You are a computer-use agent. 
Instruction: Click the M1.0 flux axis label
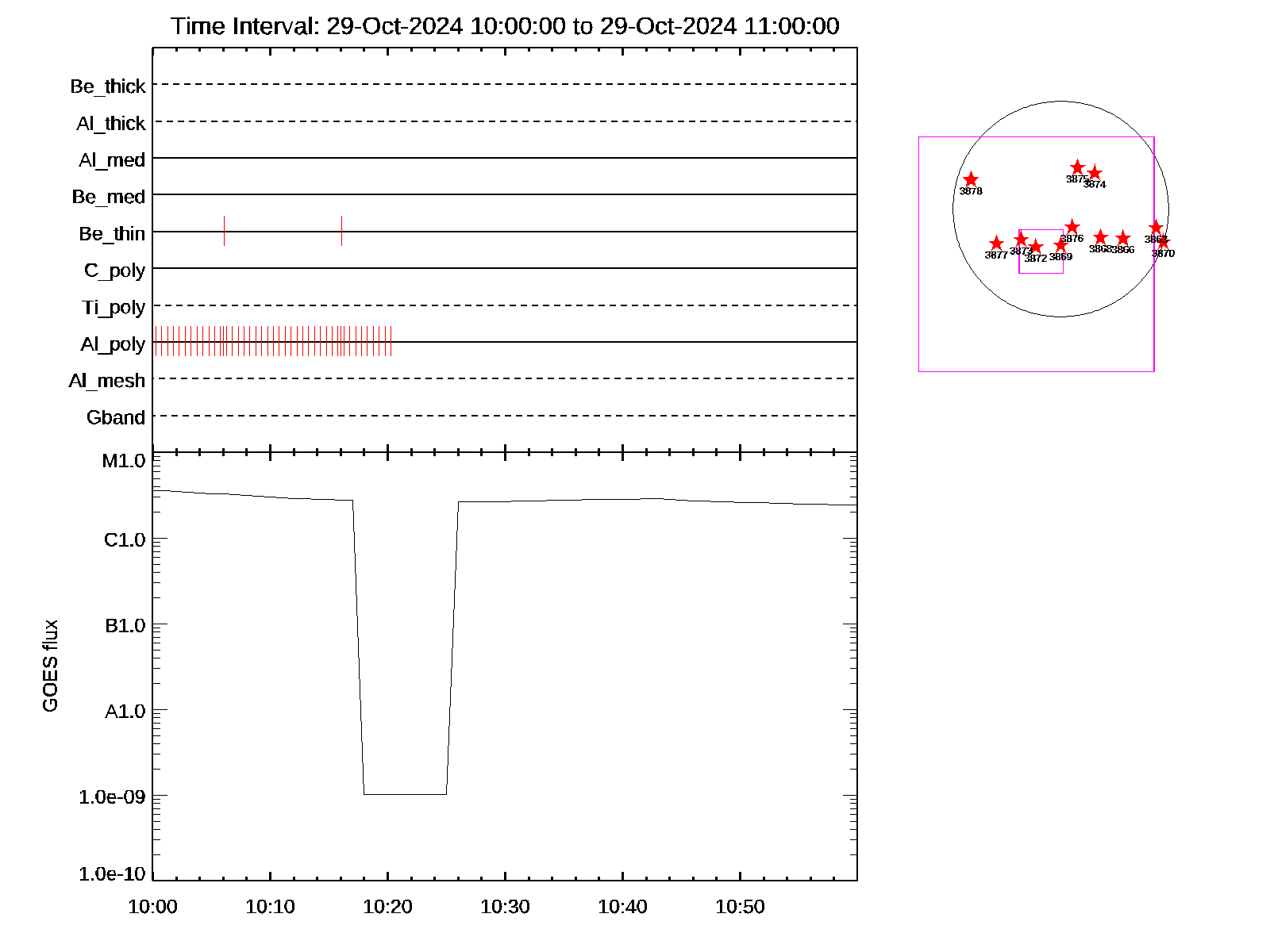point(124,461)
